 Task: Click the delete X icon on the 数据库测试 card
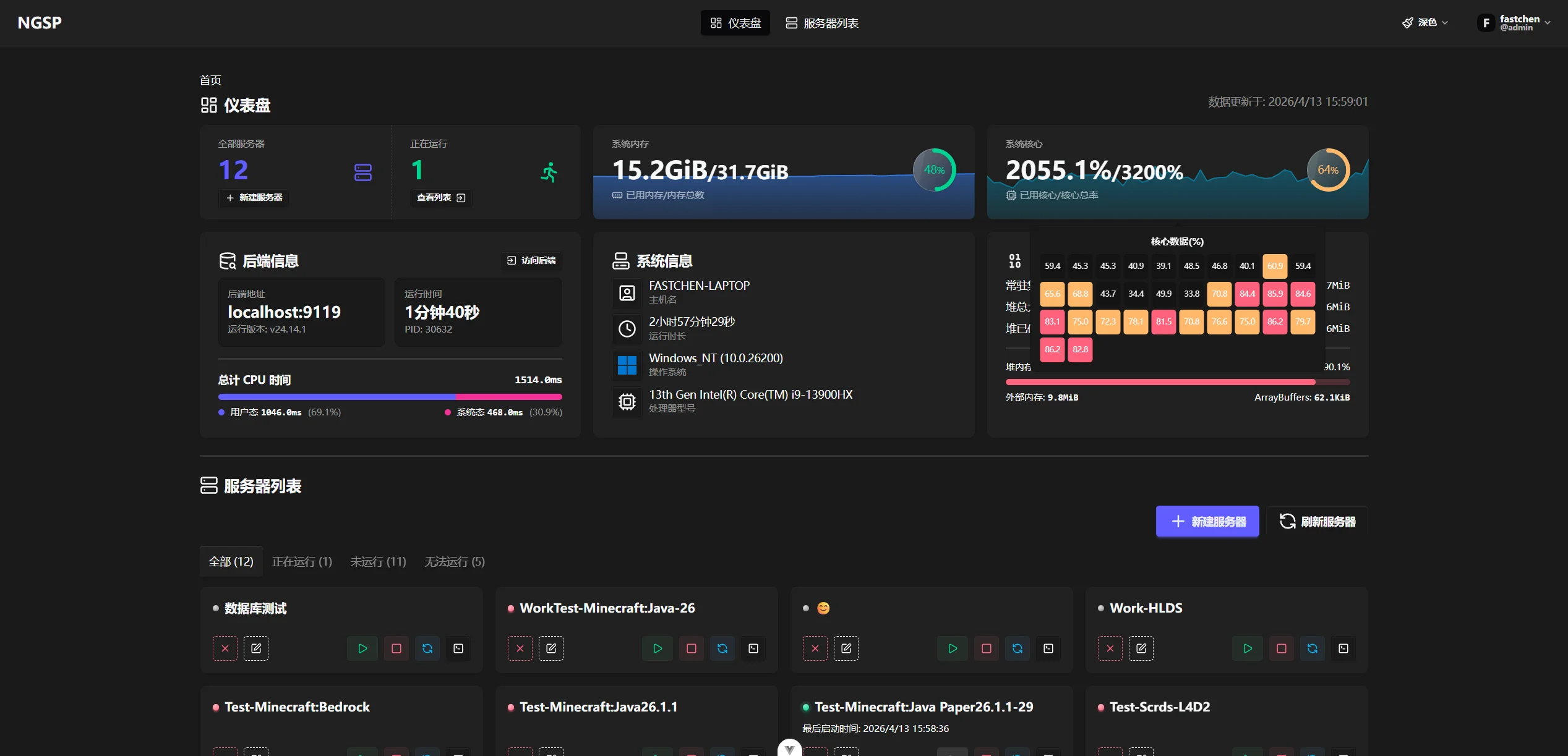pos(225,648)
